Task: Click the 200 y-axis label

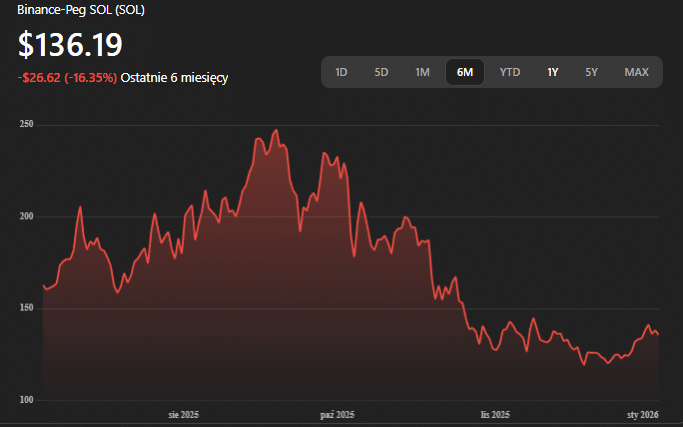Action: [26, 216]
